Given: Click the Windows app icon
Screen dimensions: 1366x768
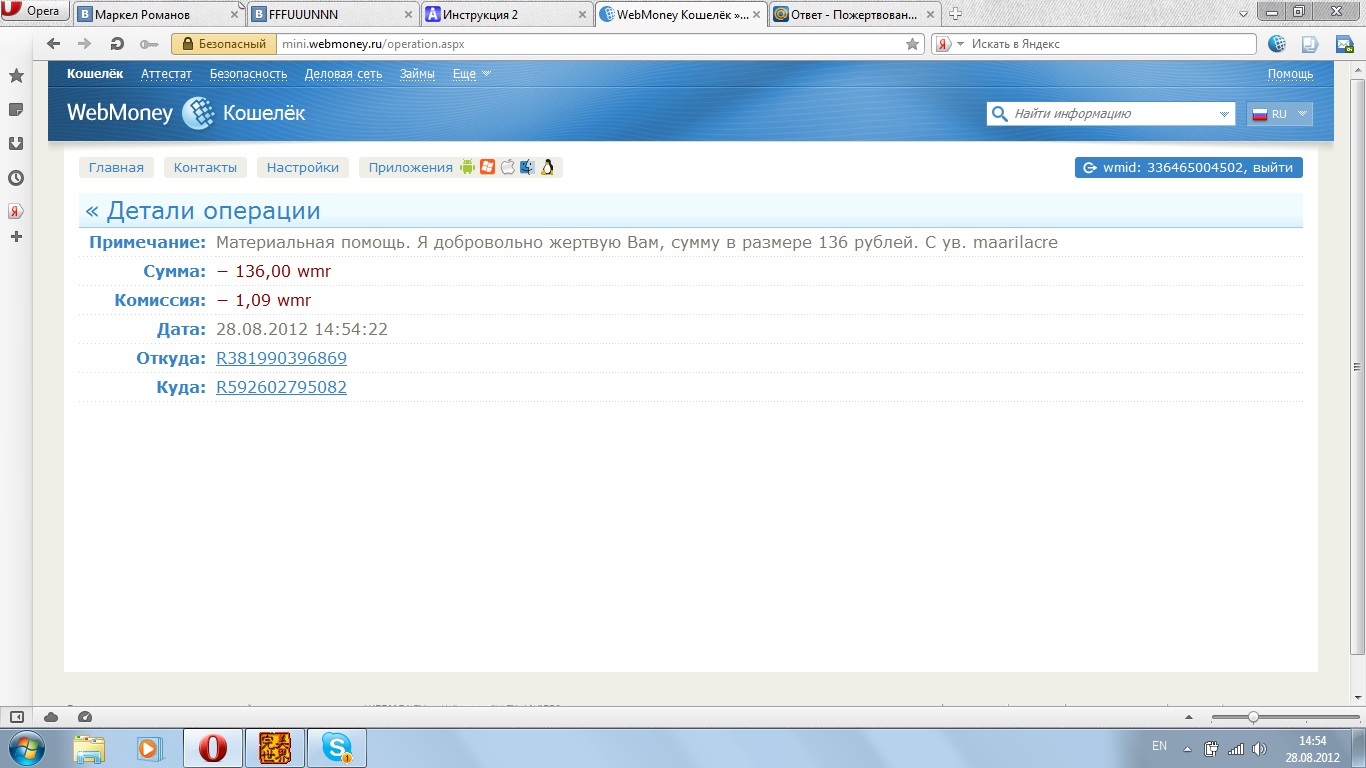Looking at the screenshot, I should (487, 167).
